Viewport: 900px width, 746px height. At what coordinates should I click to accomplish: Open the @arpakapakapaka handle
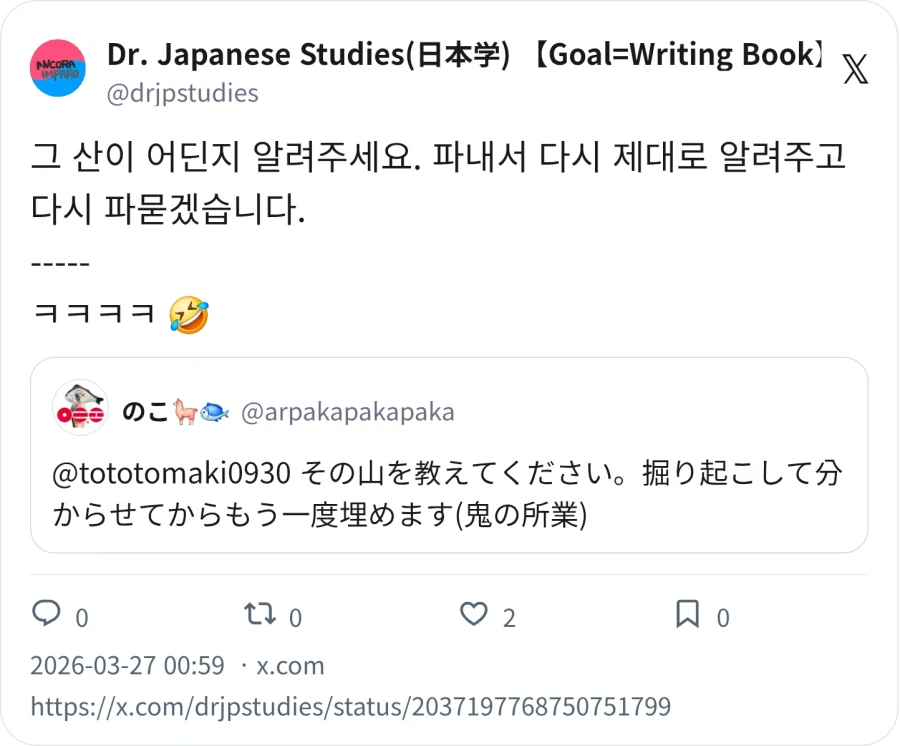(x=348, y=412)
